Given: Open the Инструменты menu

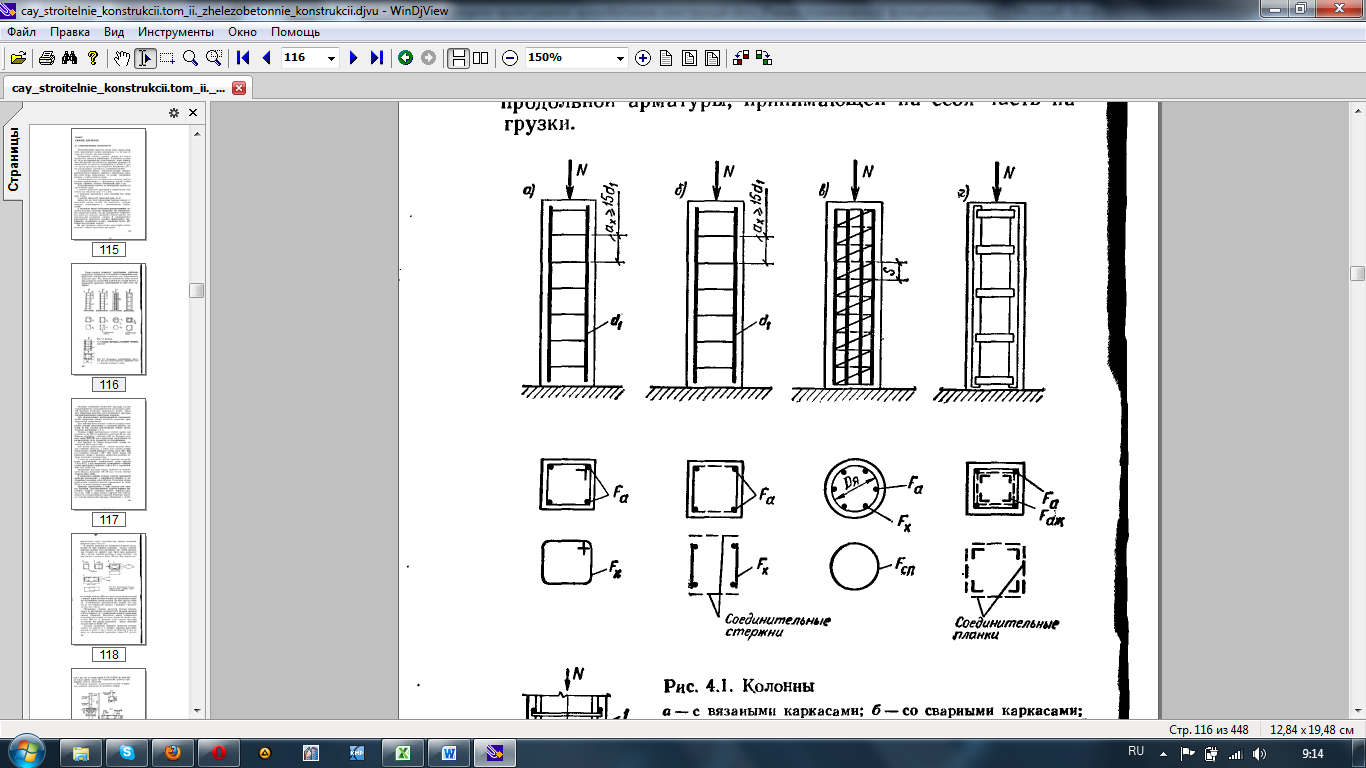Looking at the screenshot, I should 176,32.
